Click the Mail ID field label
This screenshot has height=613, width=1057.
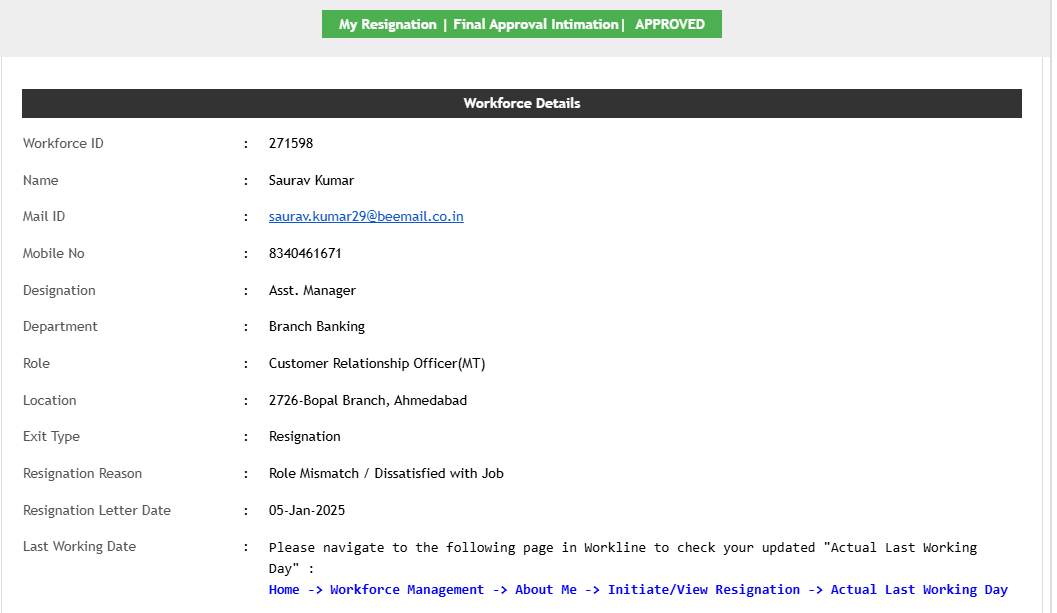44,217
